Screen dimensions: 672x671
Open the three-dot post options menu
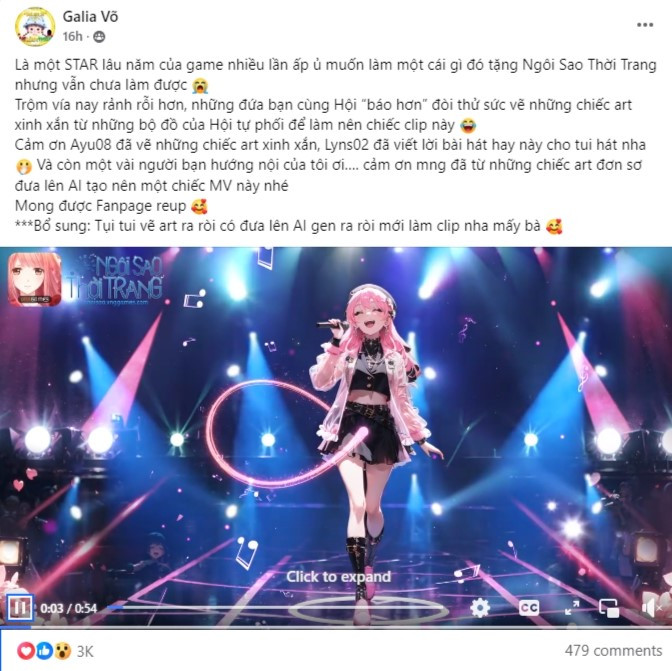pos(645,25)
